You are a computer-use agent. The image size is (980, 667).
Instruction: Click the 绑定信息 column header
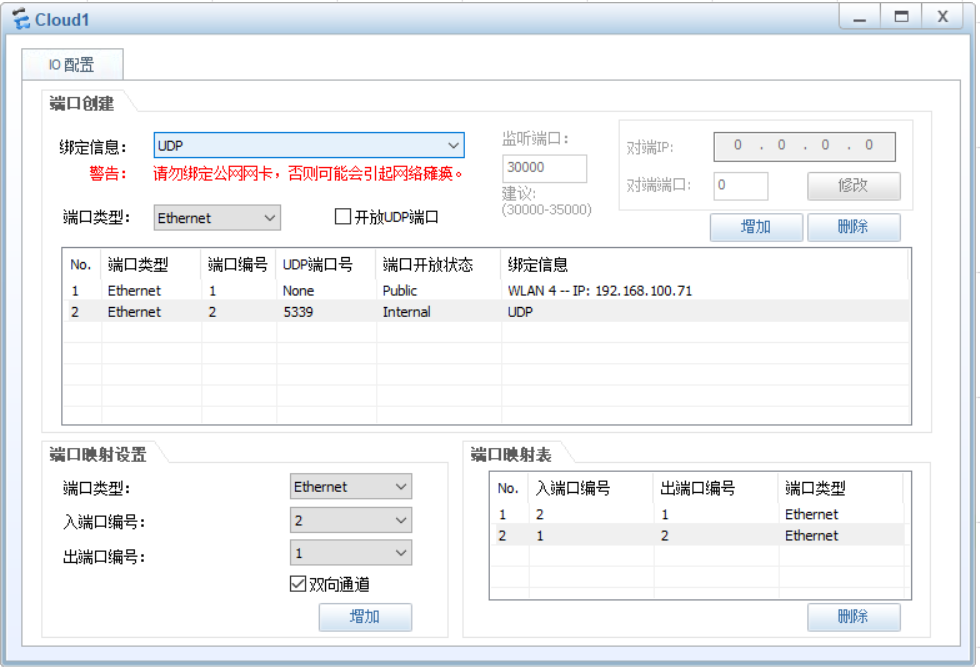coord(704,264)
